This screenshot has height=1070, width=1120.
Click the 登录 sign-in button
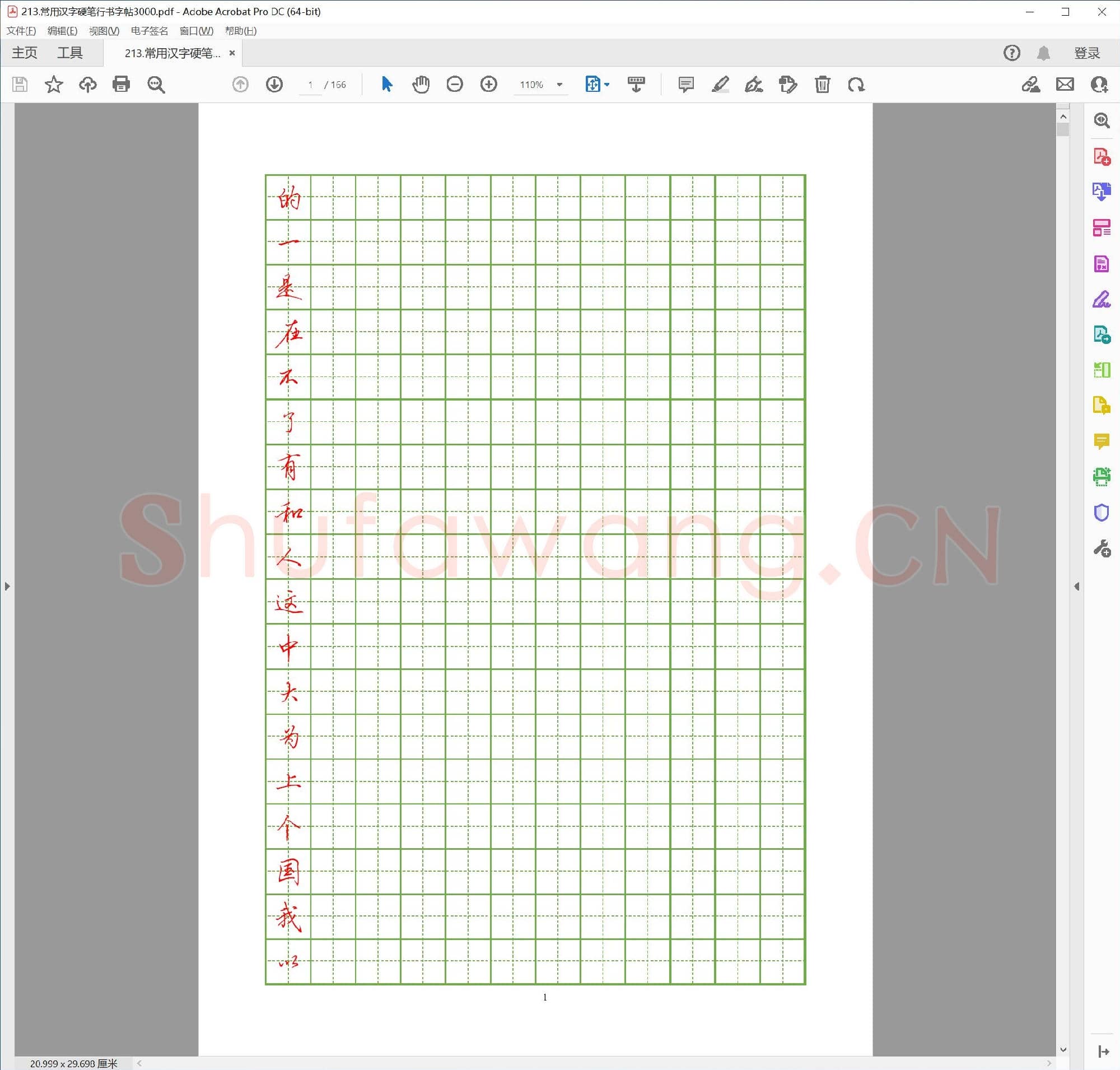pos(1086,53)
